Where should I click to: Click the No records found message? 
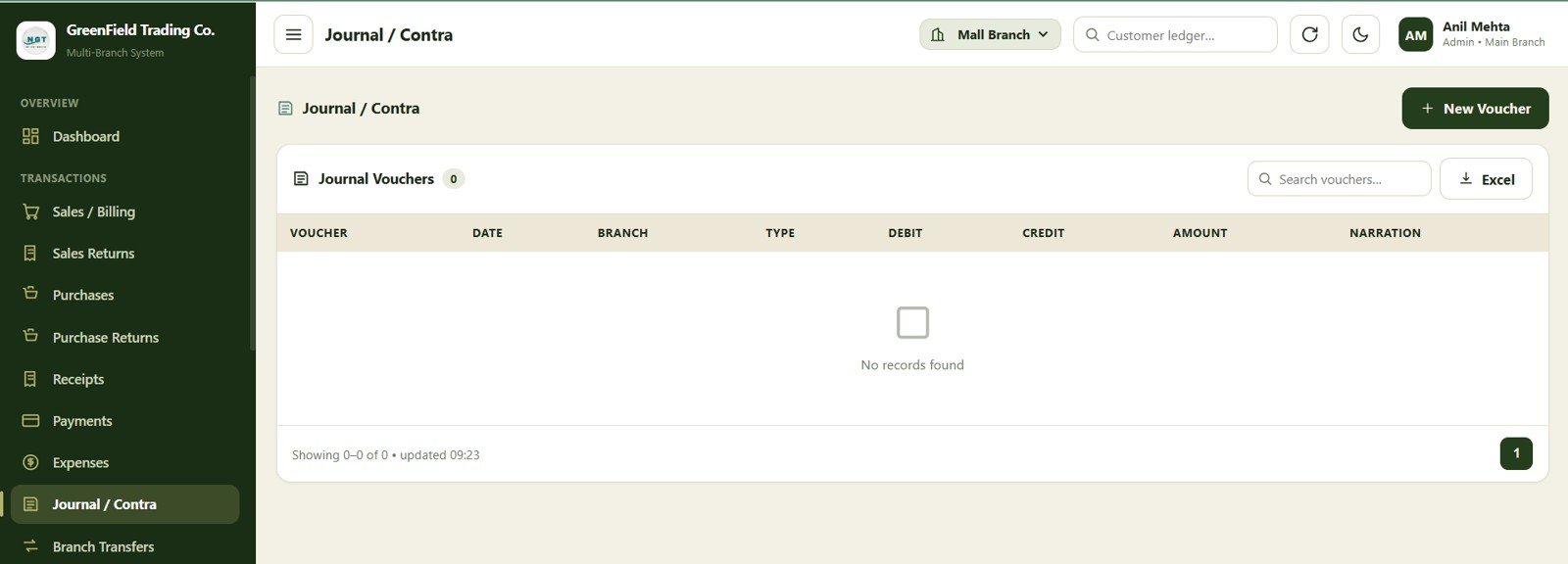point(912,365)
